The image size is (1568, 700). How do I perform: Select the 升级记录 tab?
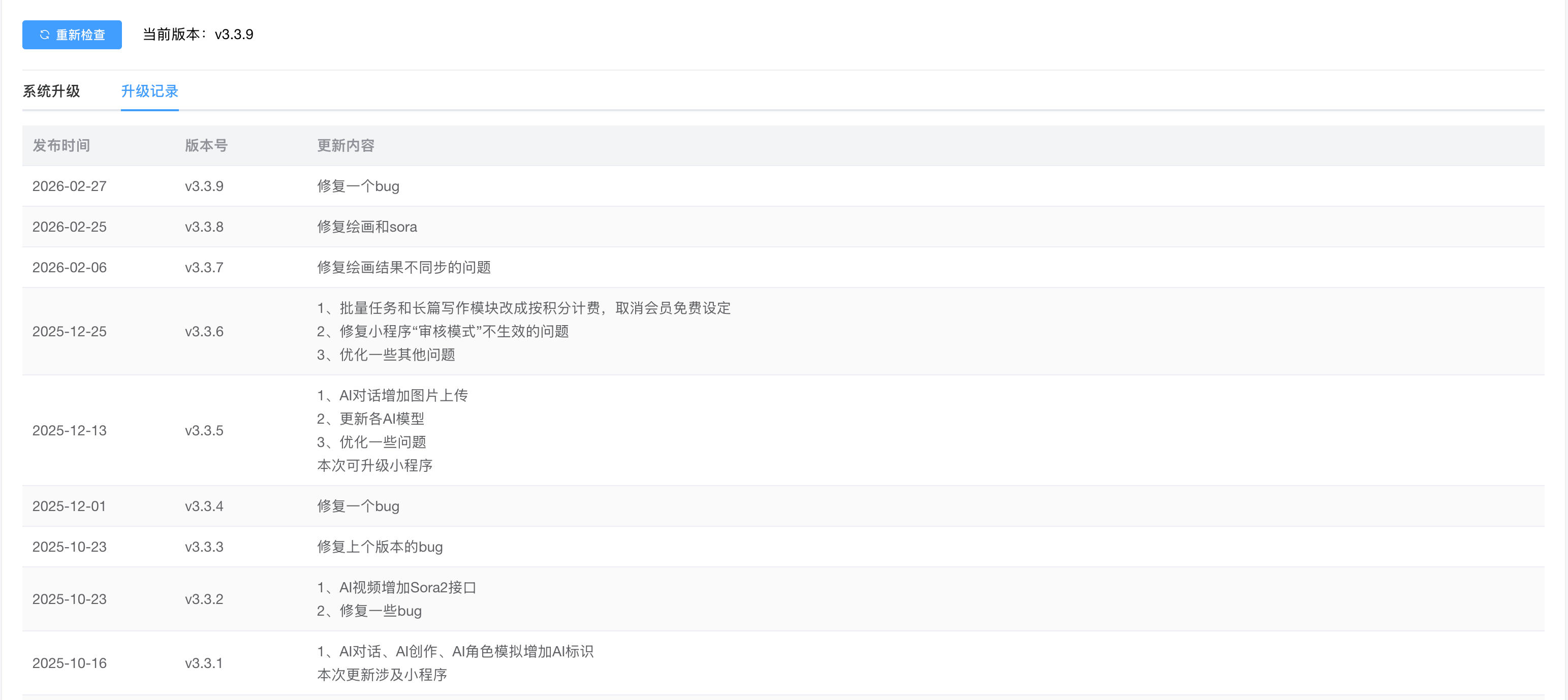pos(149,91)
